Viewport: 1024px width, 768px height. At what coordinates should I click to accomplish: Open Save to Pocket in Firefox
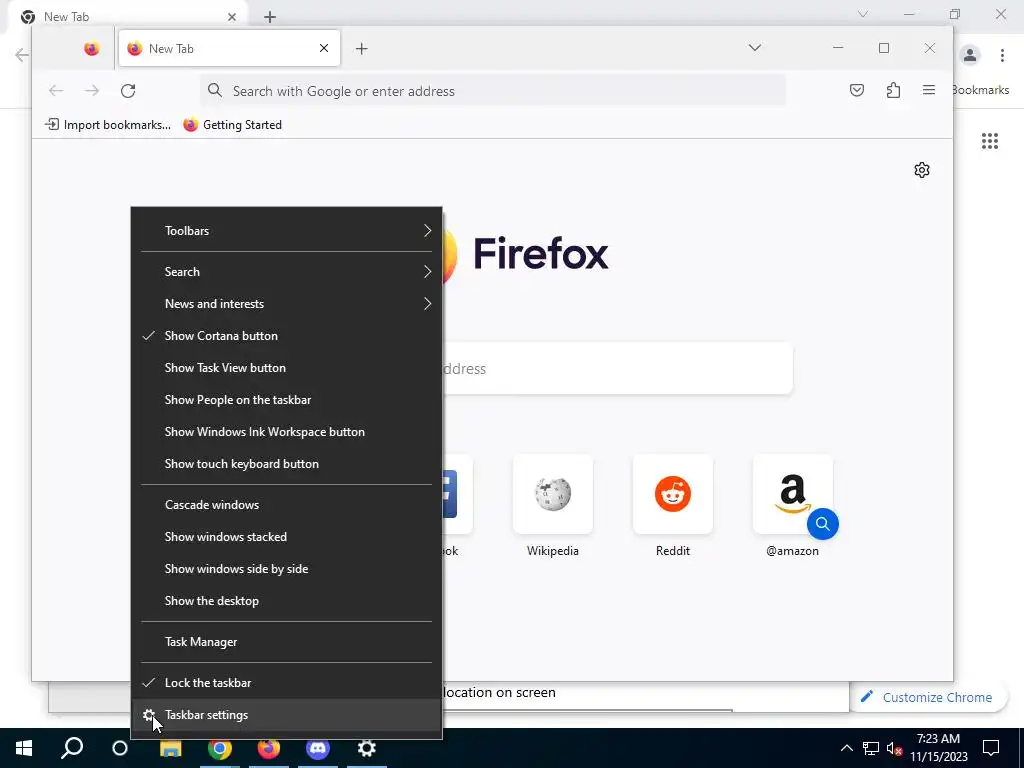tap(857, 91)
